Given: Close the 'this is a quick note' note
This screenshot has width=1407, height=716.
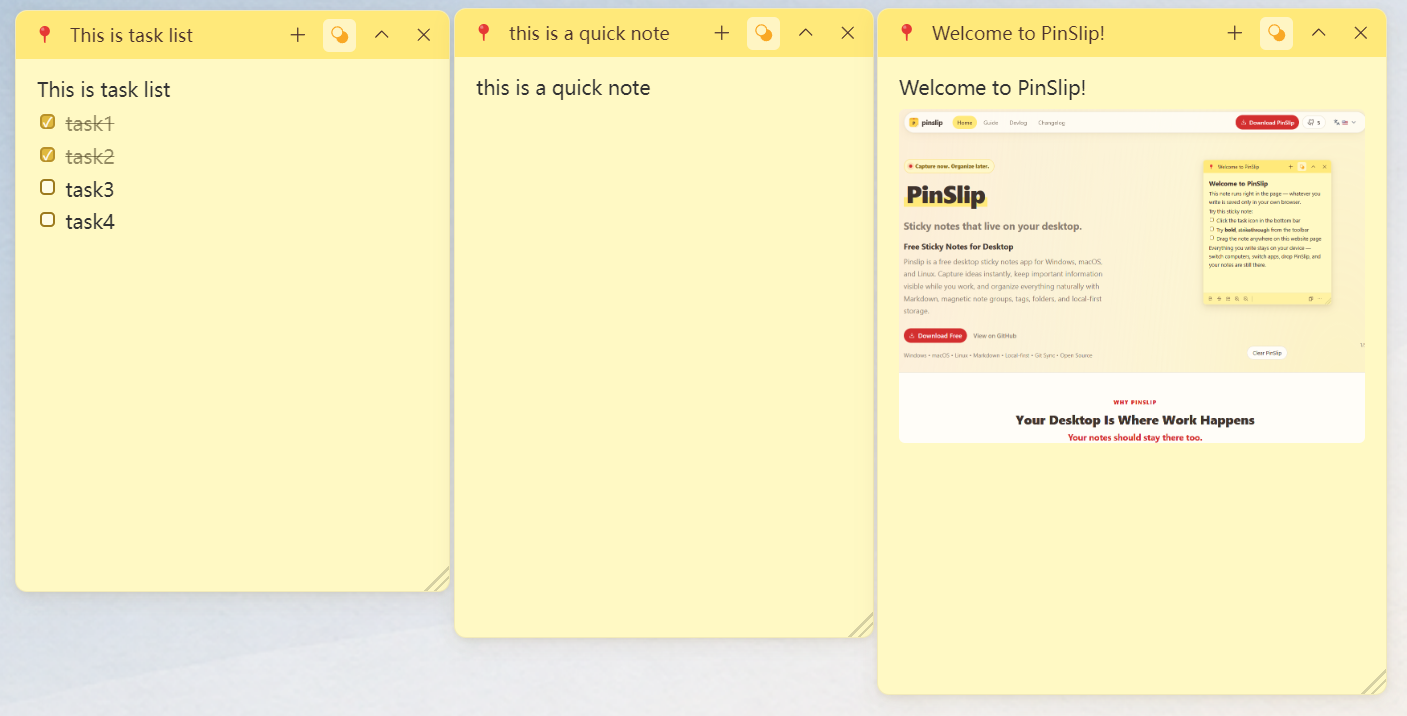Looking at the screenshot, I should [x=848, y=33].
